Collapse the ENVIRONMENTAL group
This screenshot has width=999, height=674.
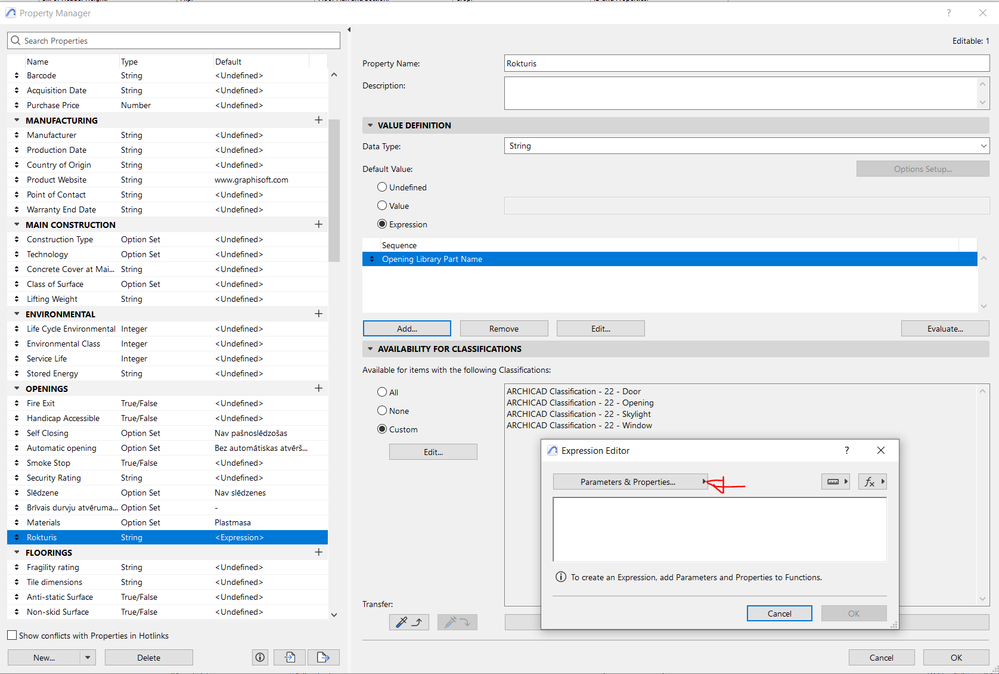[17, 313]
